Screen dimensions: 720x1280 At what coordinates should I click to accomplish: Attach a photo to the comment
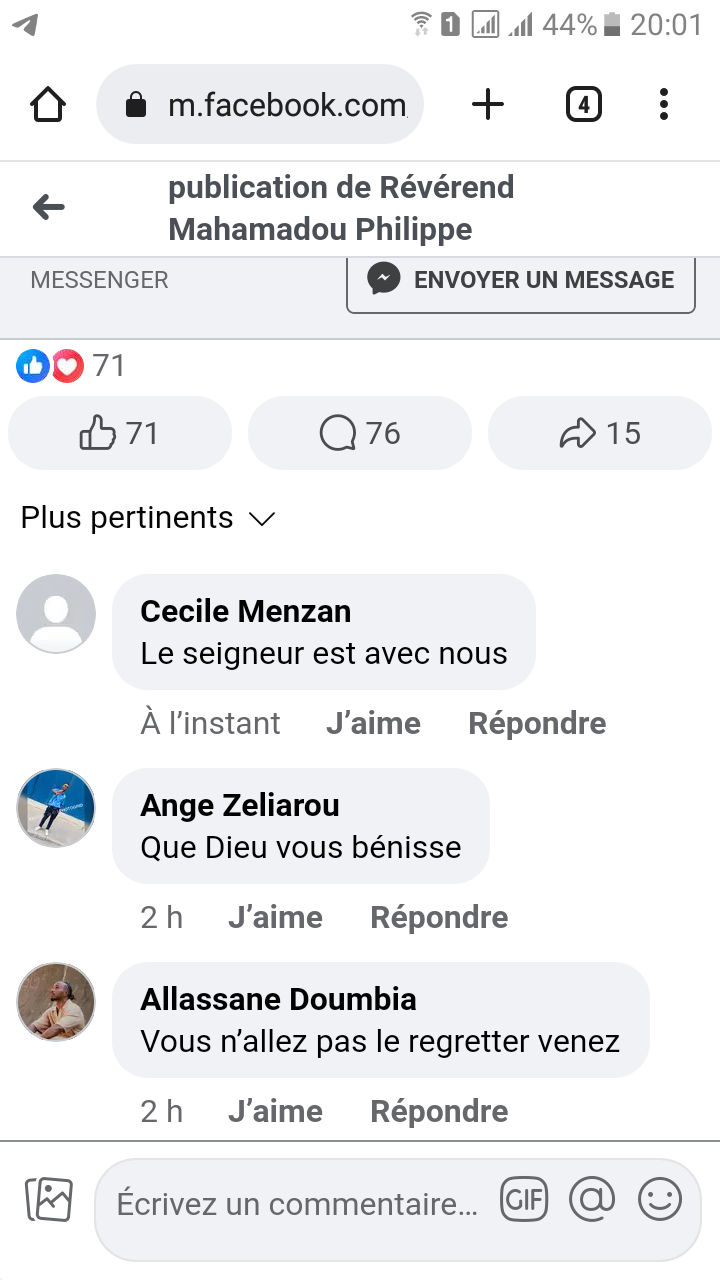(x=49, y=1200)
